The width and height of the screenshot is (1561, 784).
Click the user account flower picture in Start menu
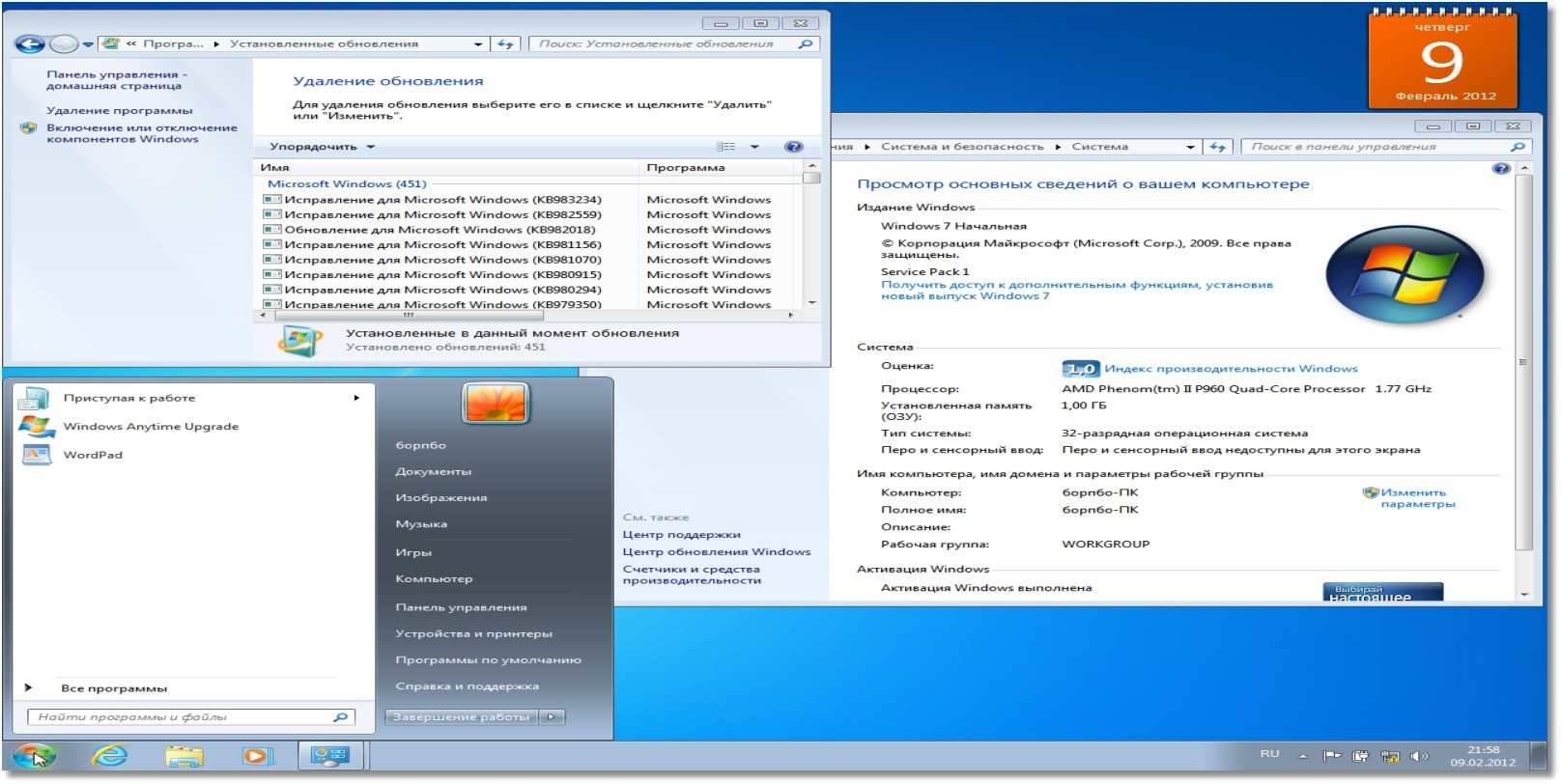[x=496, y=404]
